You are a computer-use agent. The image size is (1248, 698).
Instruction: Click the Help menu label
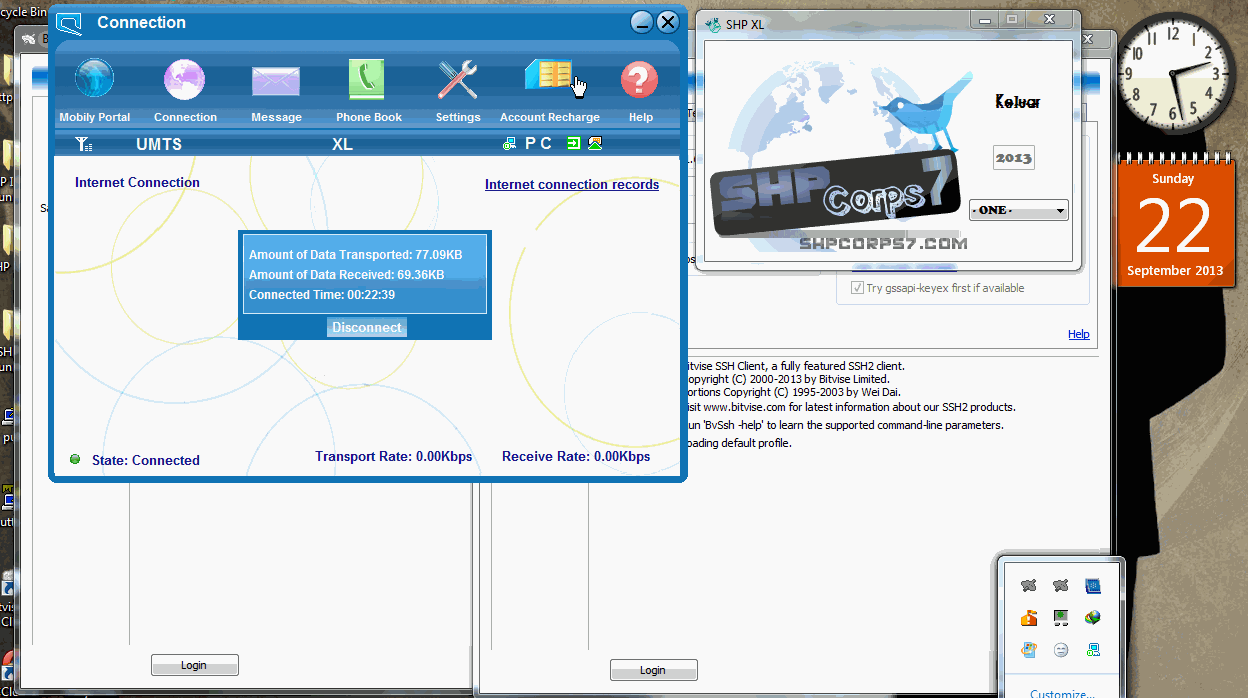[640, 117]
